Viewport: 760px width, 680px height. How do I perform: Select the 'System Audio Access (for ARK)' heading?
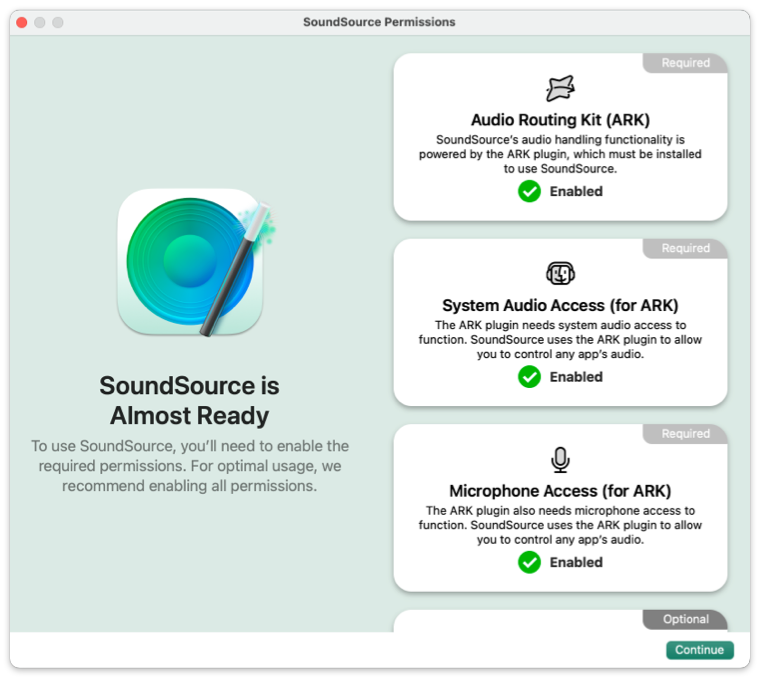coord(560,305)
